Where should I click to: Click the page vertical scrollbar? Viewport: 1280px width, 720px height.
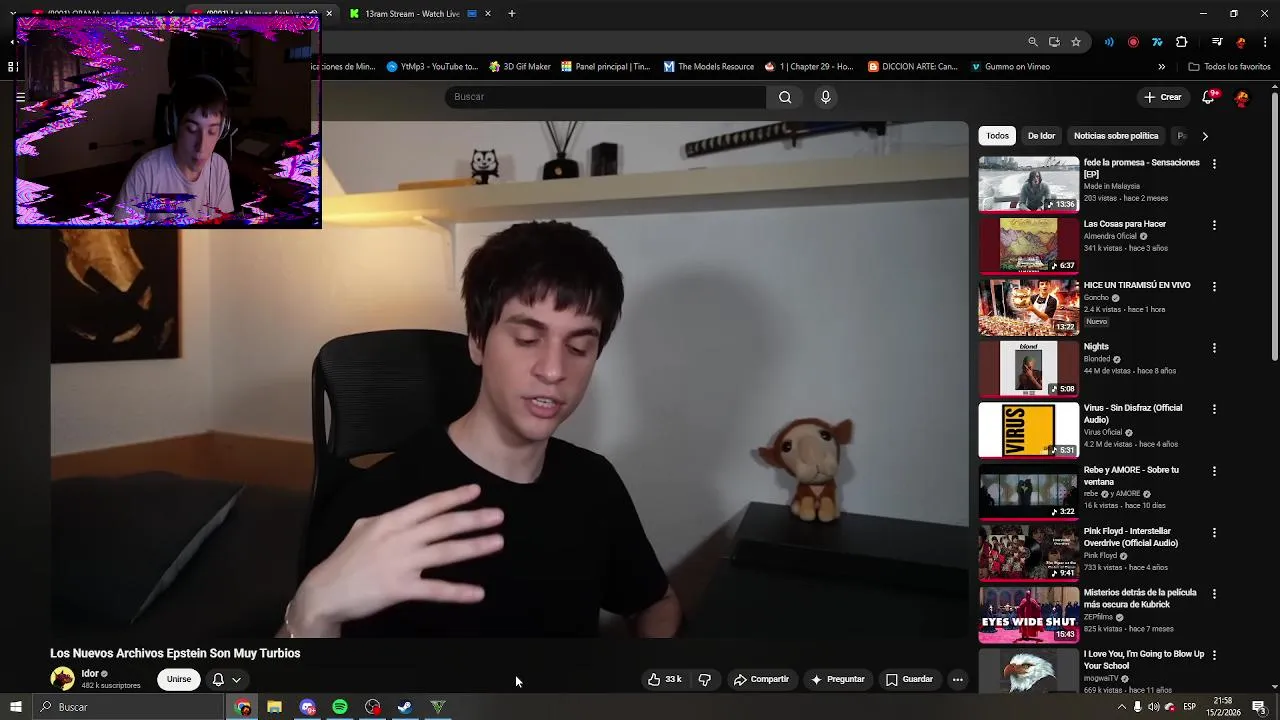coord(1274,226)
